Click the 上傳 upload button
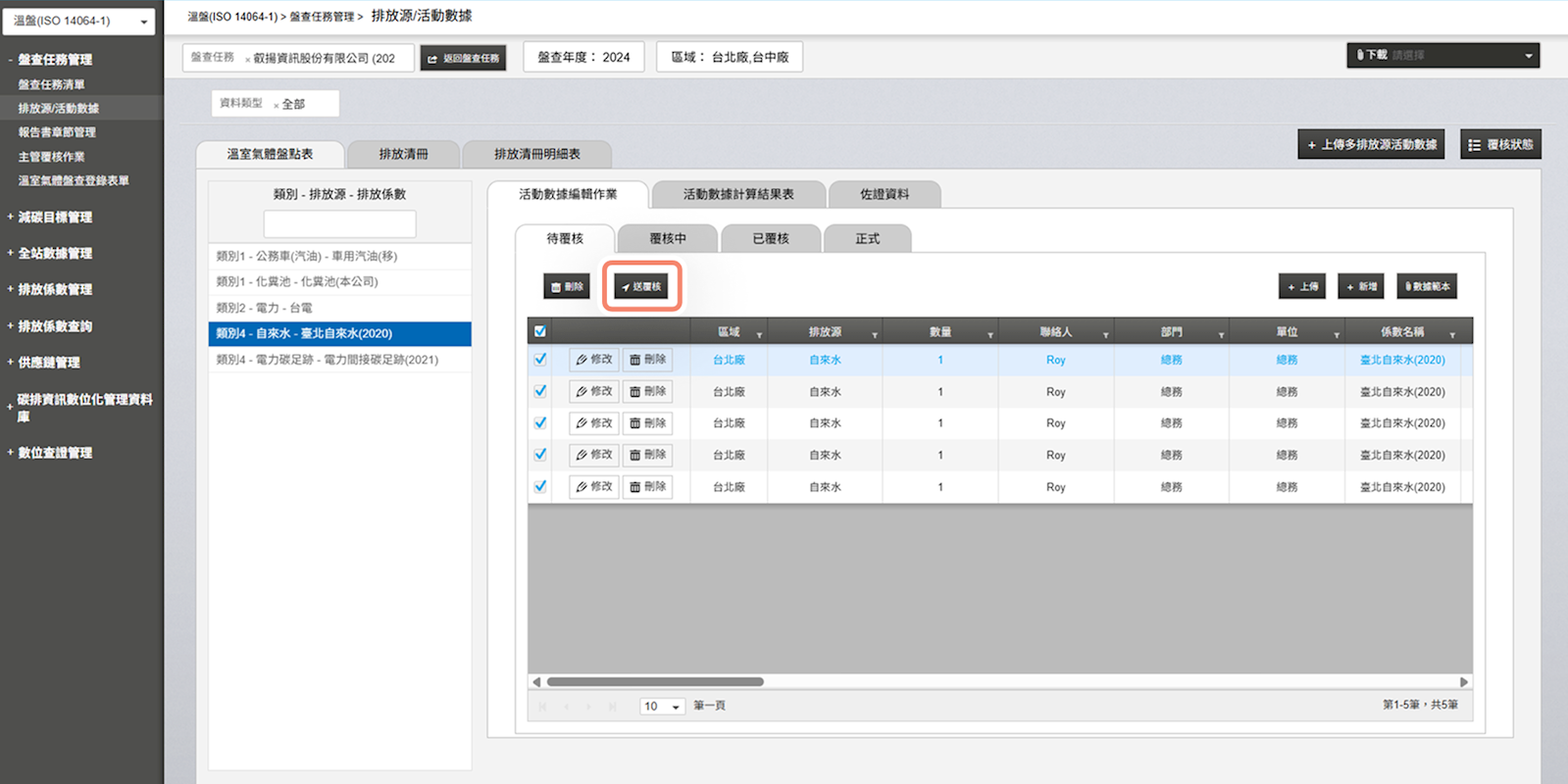The height and width of the screenshot is (784, 1568). coord(1302,286)
